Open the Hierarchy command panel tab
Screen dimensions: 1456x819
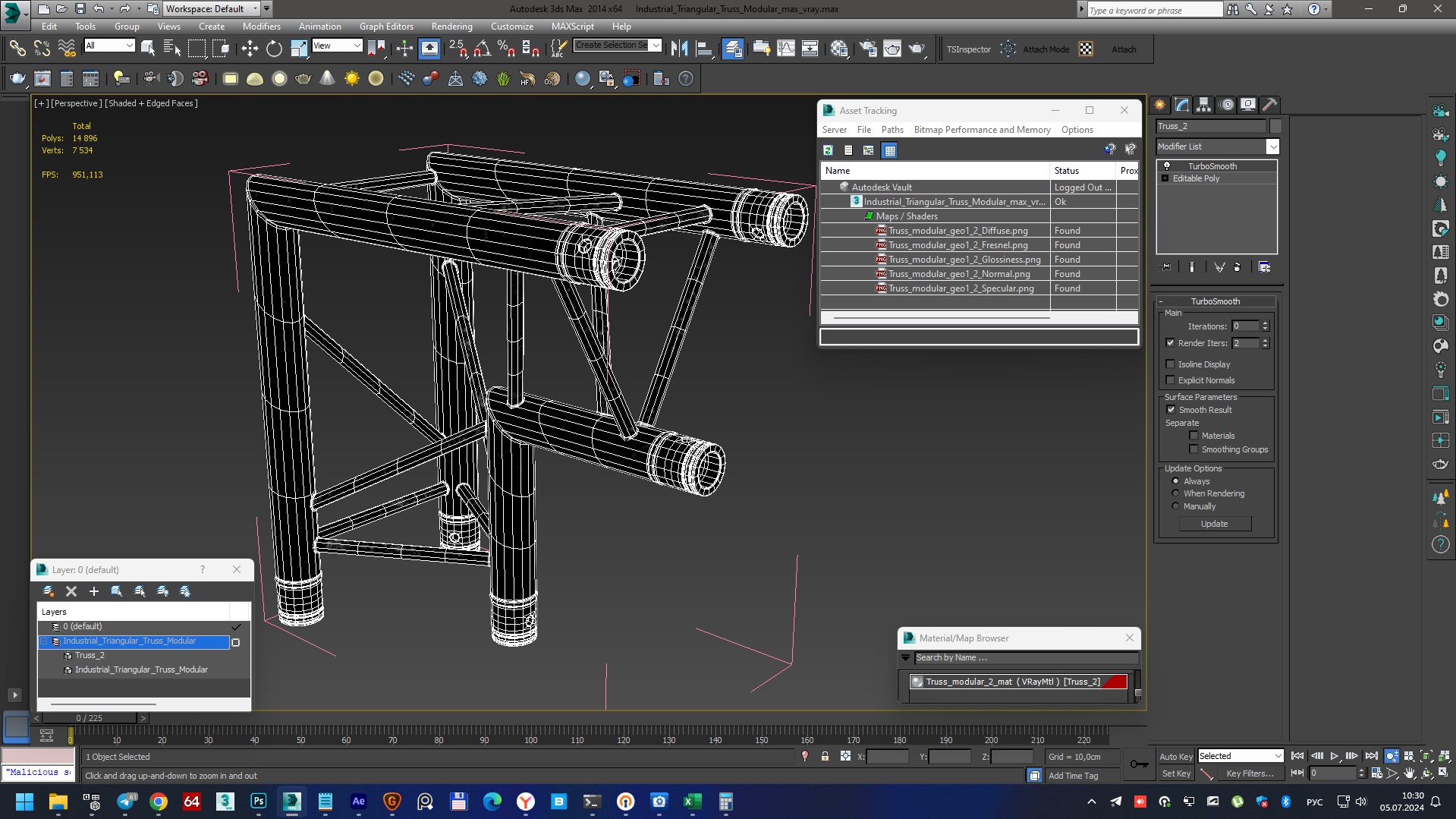click(x=1204, y=105)
